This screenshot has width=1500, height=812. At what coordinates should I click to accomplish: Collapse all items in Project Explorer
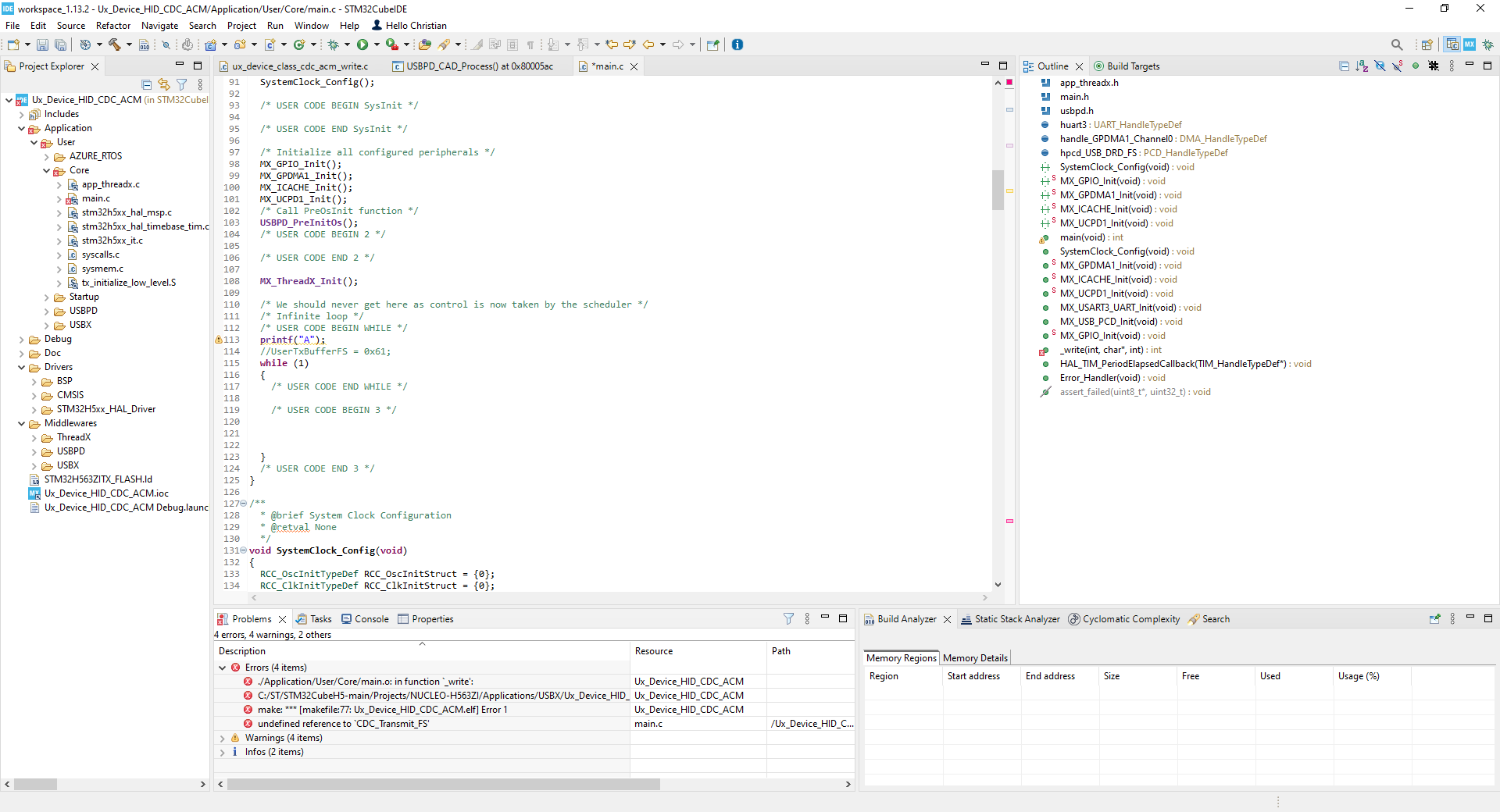click(x=147, y=84)
